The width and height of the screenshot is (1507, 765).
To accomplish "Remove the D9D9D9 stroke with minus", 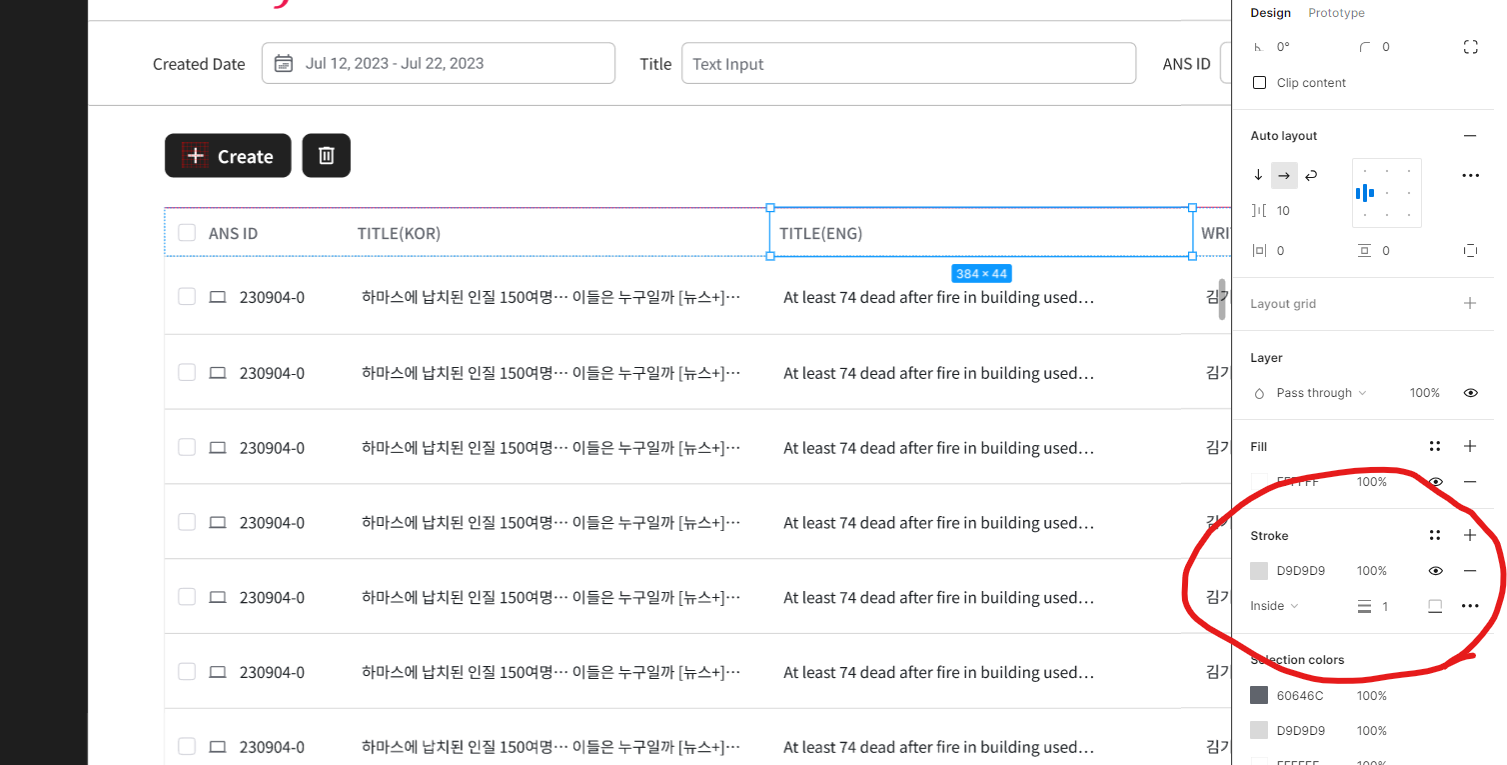I will tap(1470, 571).
